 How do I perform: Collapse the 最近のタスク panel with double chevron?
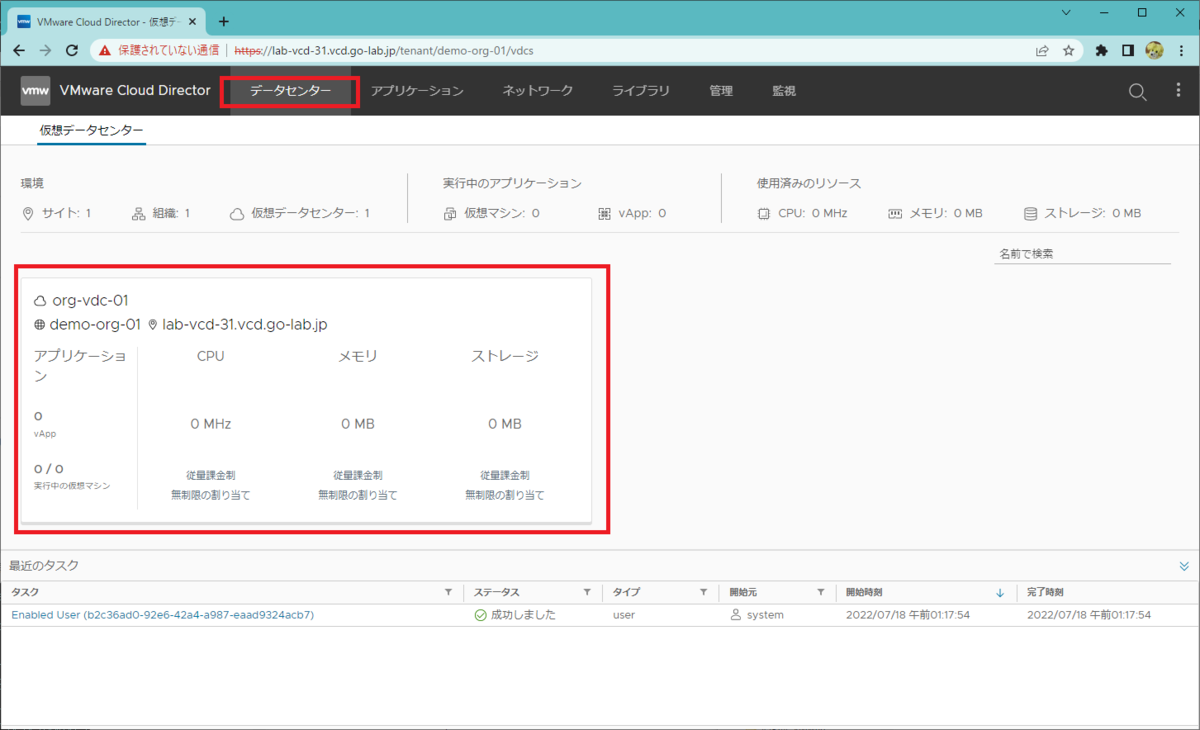click(1185, 566)
